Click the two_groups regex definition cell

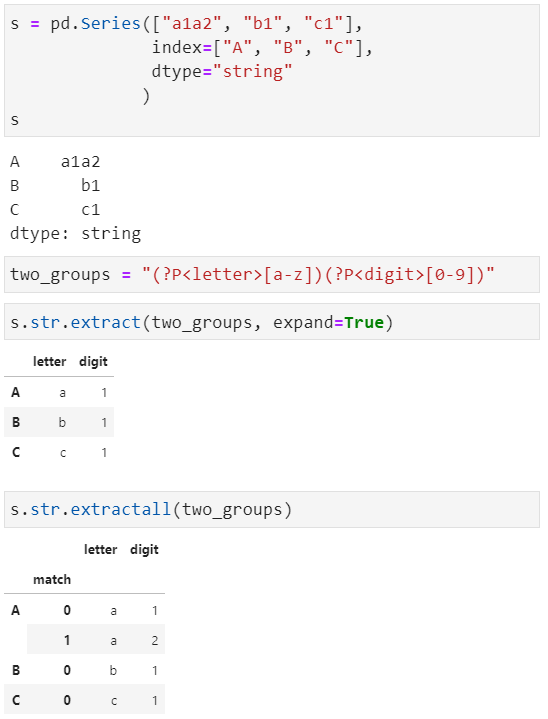point(272,275)
